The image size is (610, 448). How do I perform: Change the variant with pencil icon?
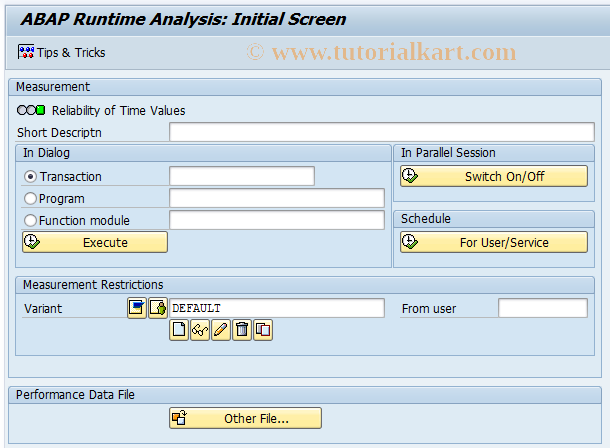(x=221, y=330)
